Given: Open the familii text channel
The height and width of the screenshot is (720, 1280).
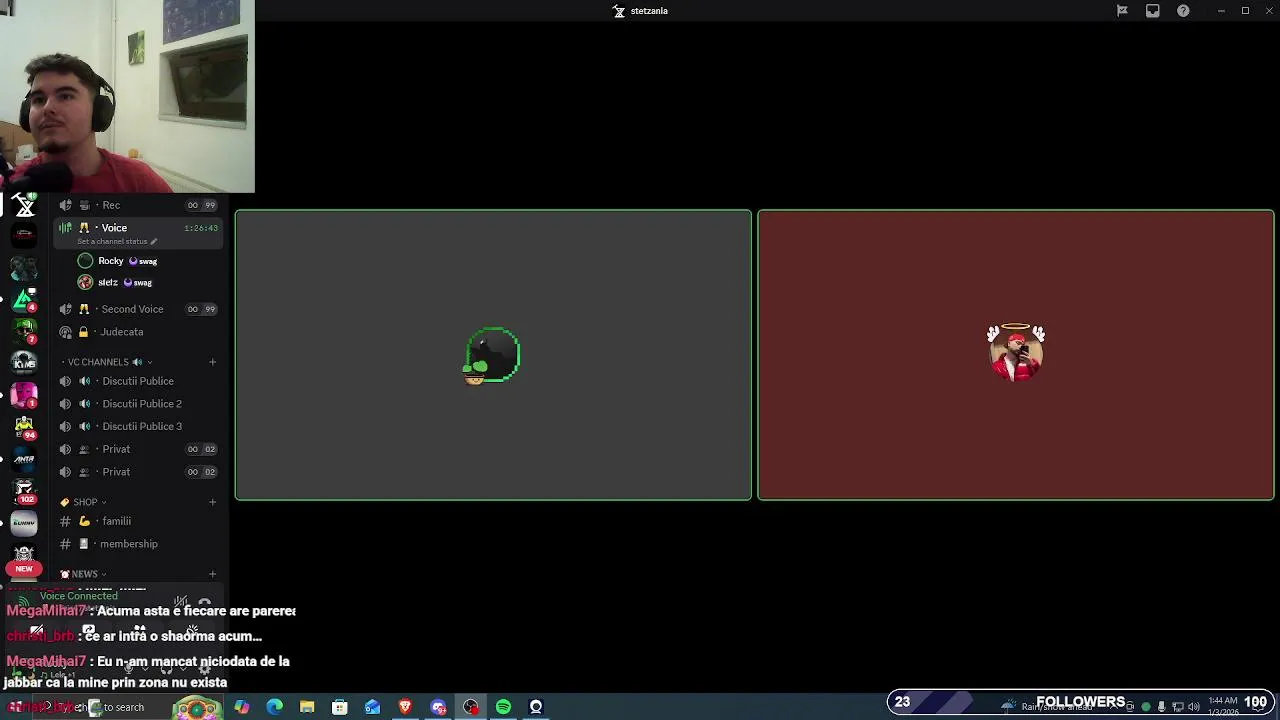Looking at the screenshot, I should pyautogui.click(x=138, y=521).
